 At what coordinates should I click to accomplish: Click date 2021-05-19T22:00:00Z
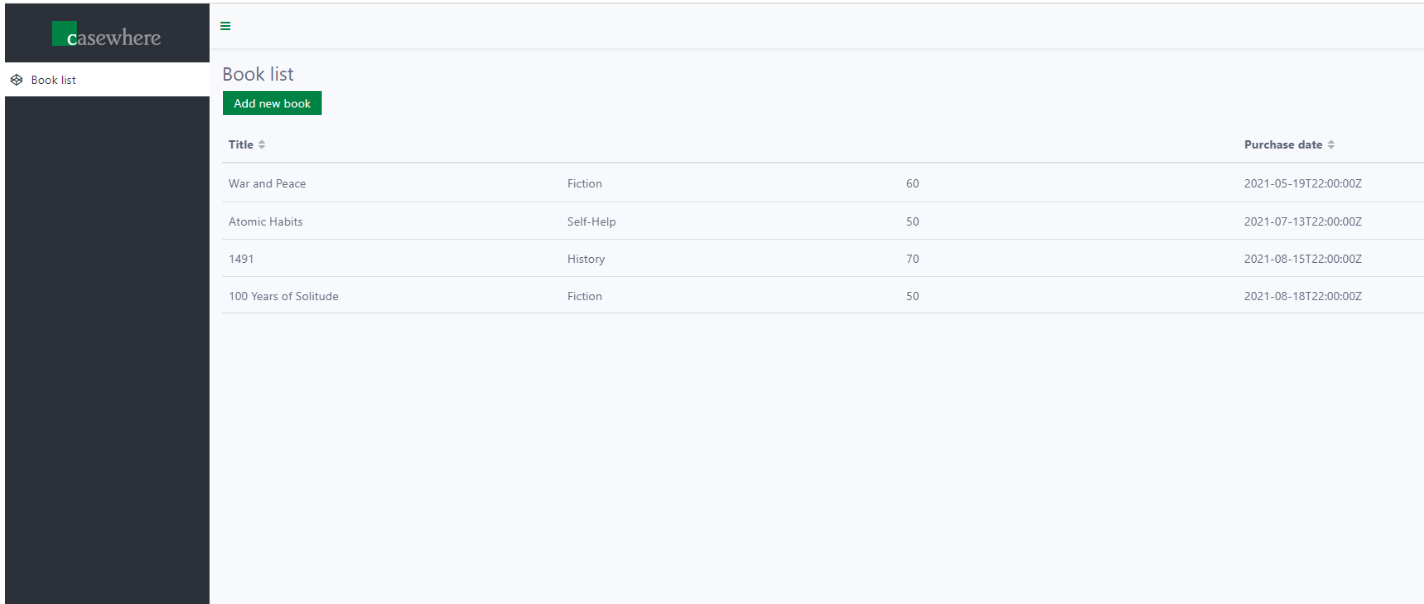pos(1303,184)
